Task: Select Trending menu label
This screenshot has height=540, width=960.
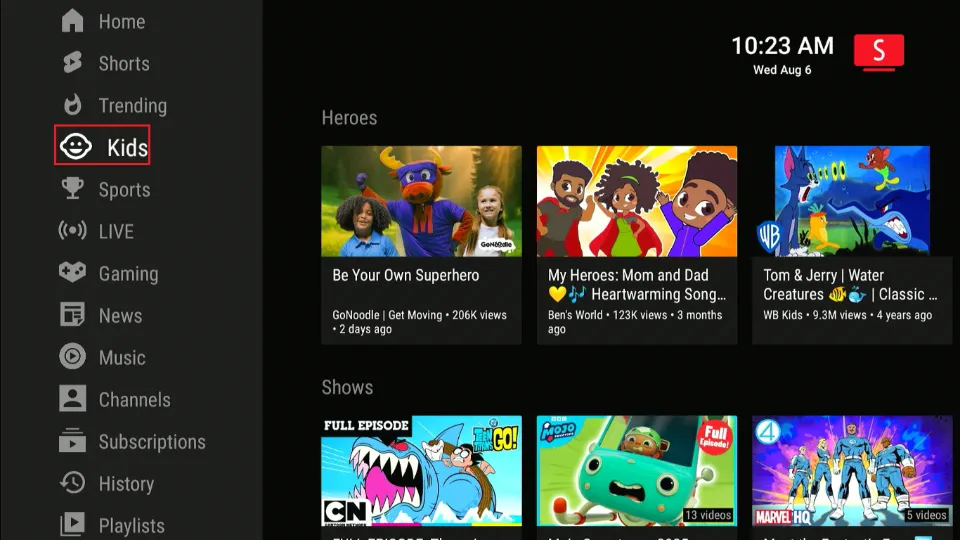Action: click(x=133, y=105)
